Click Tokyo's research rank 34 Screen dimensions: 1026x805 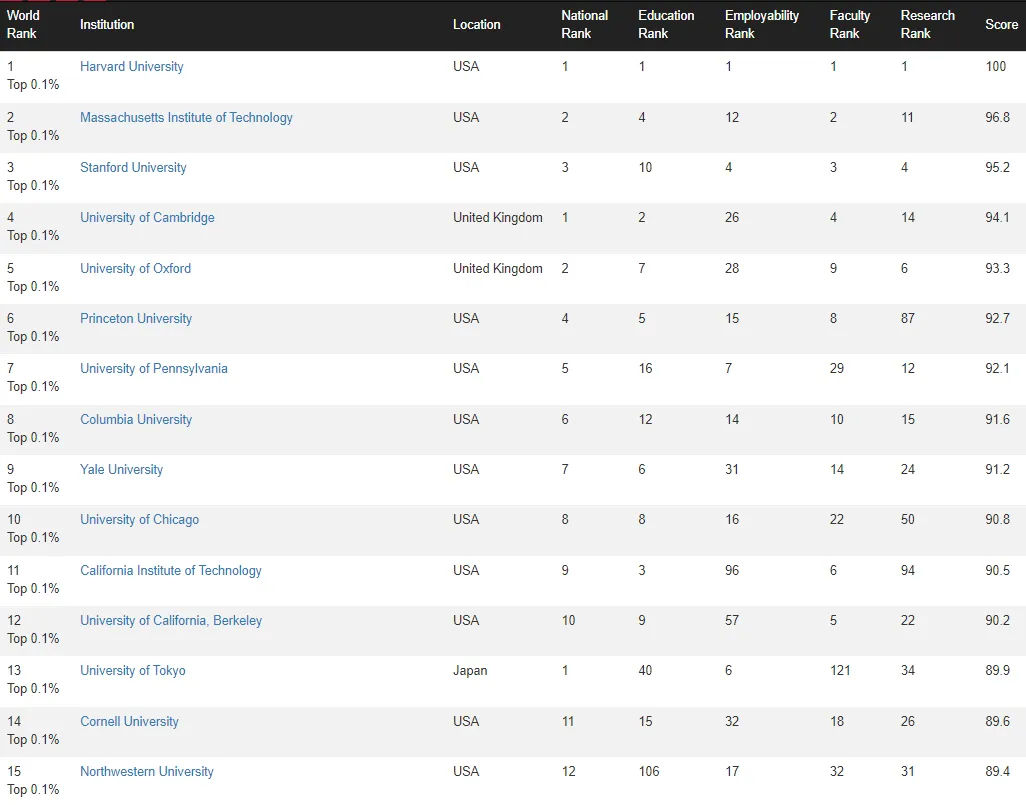[908, 671]
